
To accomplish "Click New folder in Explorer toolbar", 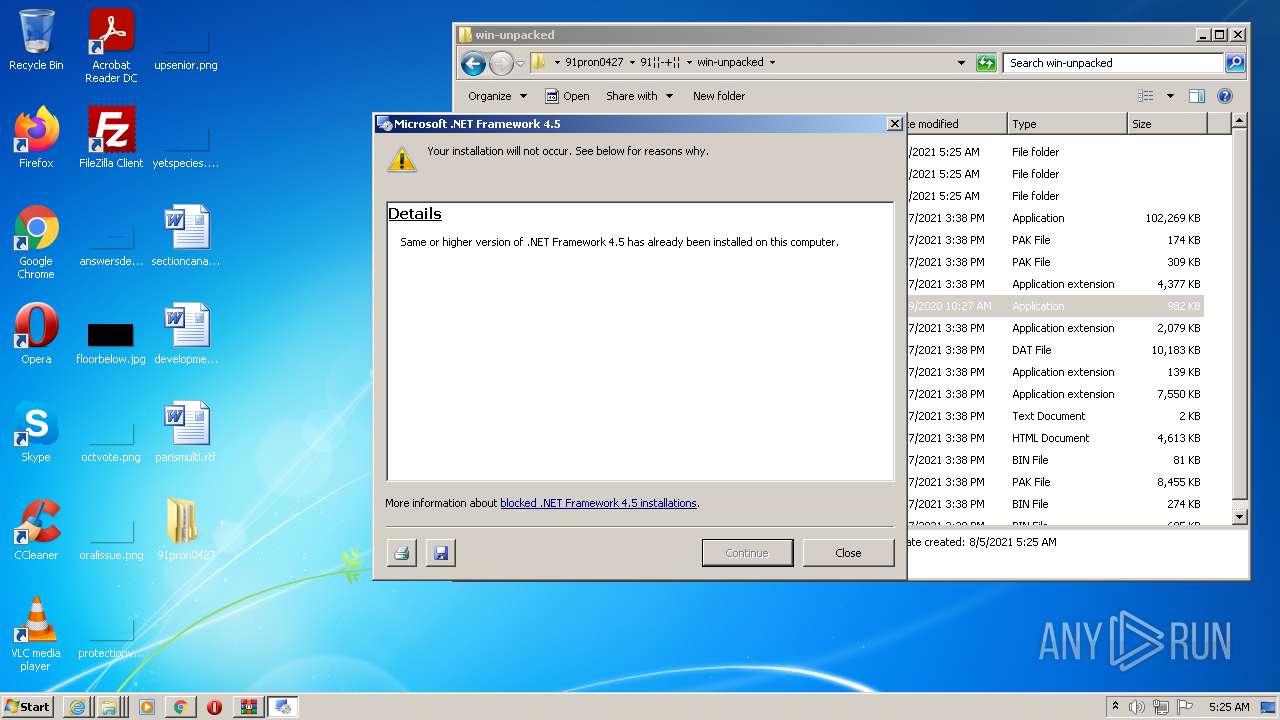I will click(x=719, y=96).
